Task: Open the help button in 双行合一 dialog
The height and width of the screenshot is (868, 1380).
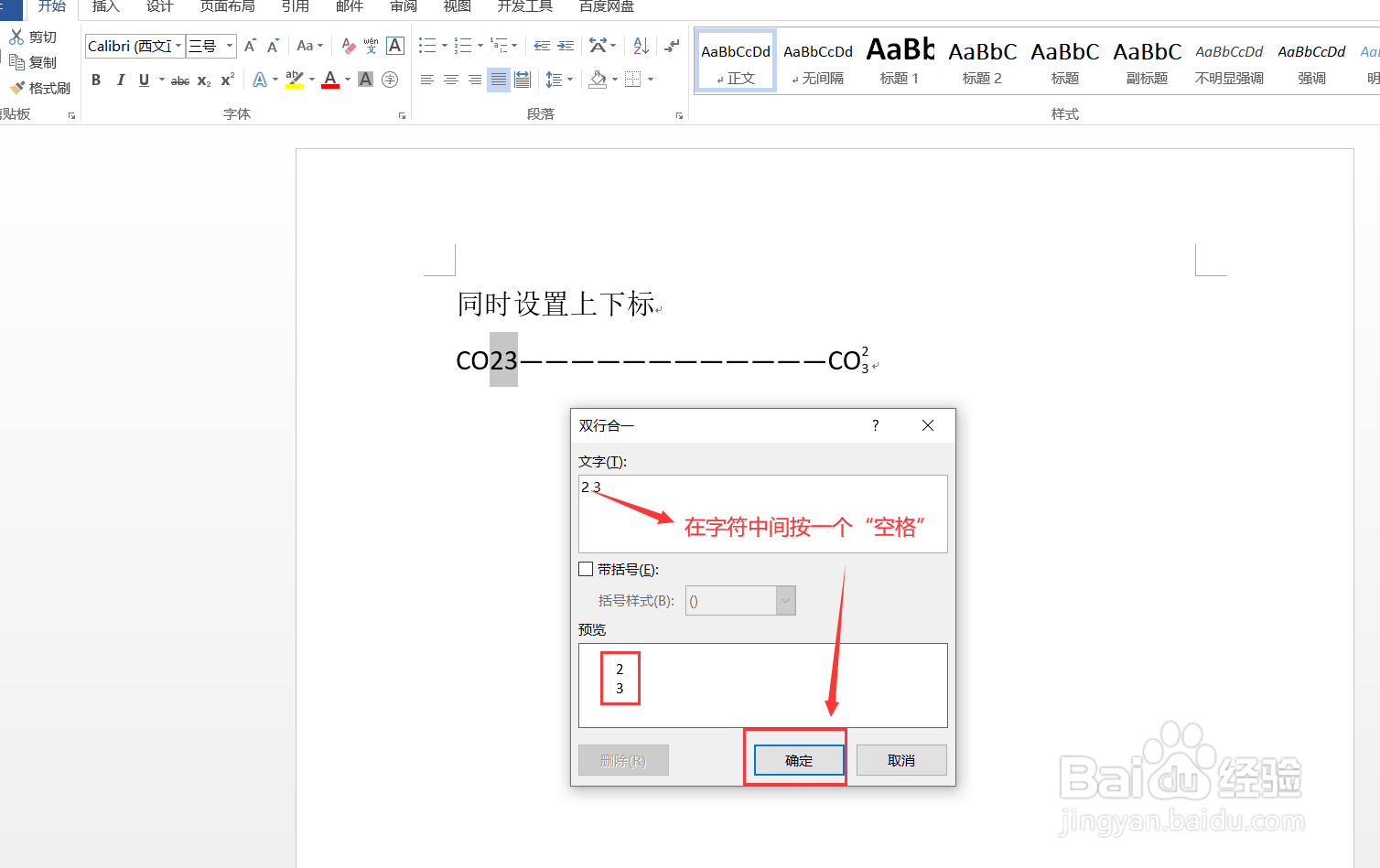Action: (876, 425)
